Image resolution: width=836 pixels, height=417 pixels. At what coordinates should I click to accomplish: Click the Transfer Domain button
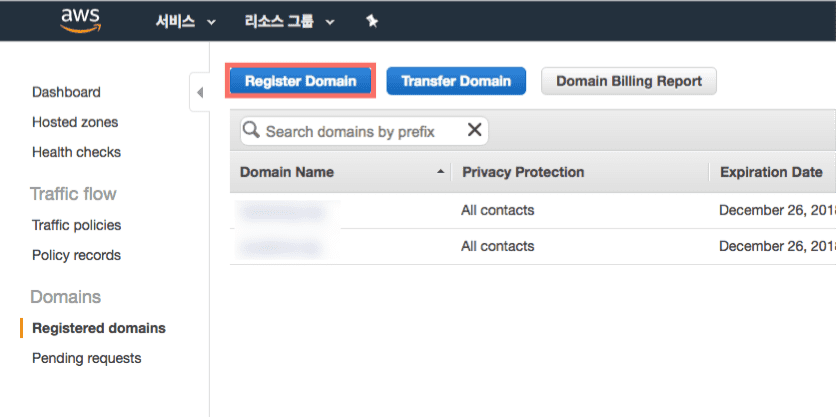456,81
